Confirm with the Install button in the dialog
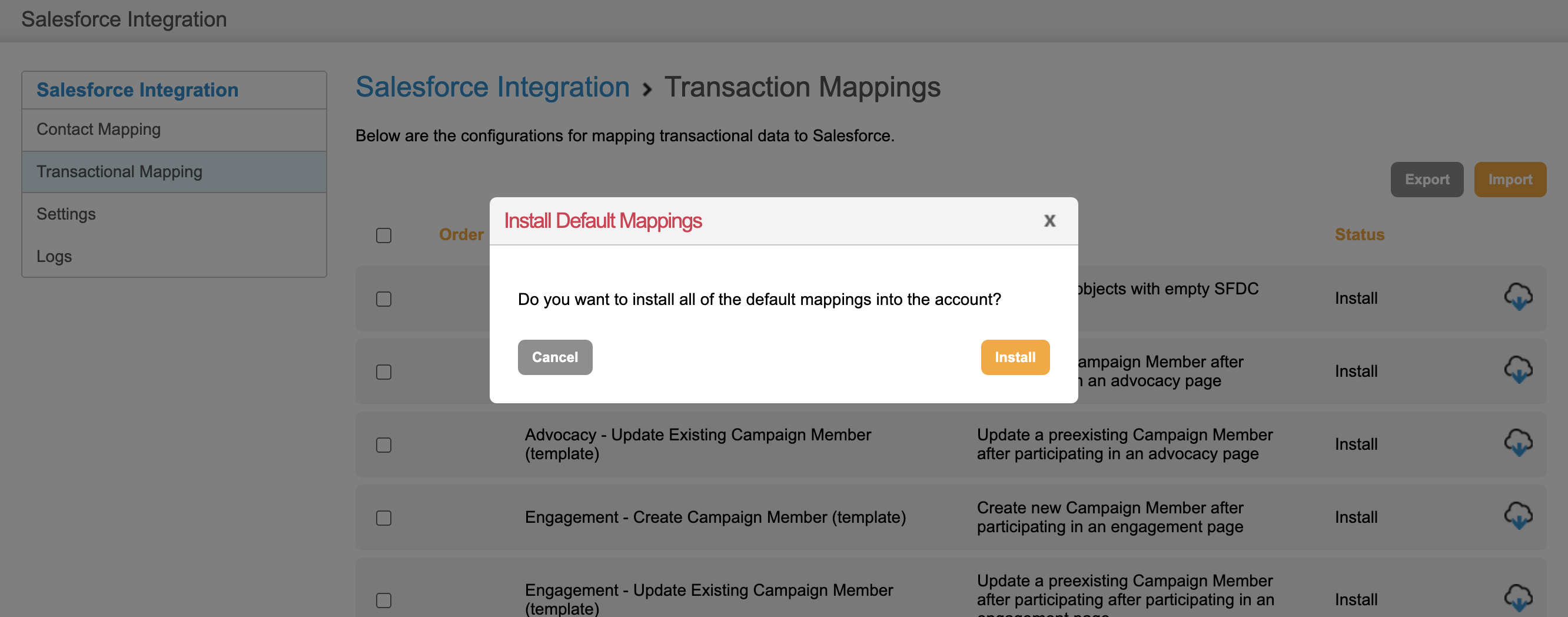This screenshot has height=617, width=1568. (x=1015, y=357)
